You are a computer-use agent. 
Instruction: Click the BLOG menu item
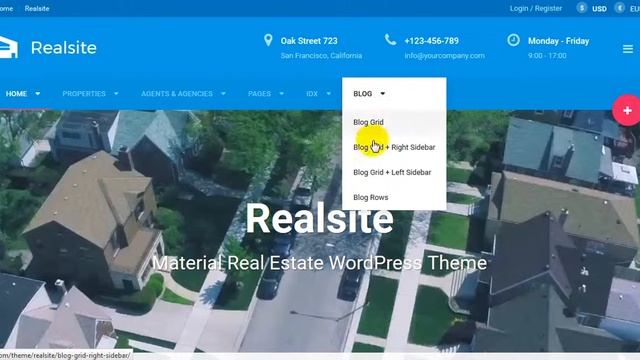pos(362,94)
